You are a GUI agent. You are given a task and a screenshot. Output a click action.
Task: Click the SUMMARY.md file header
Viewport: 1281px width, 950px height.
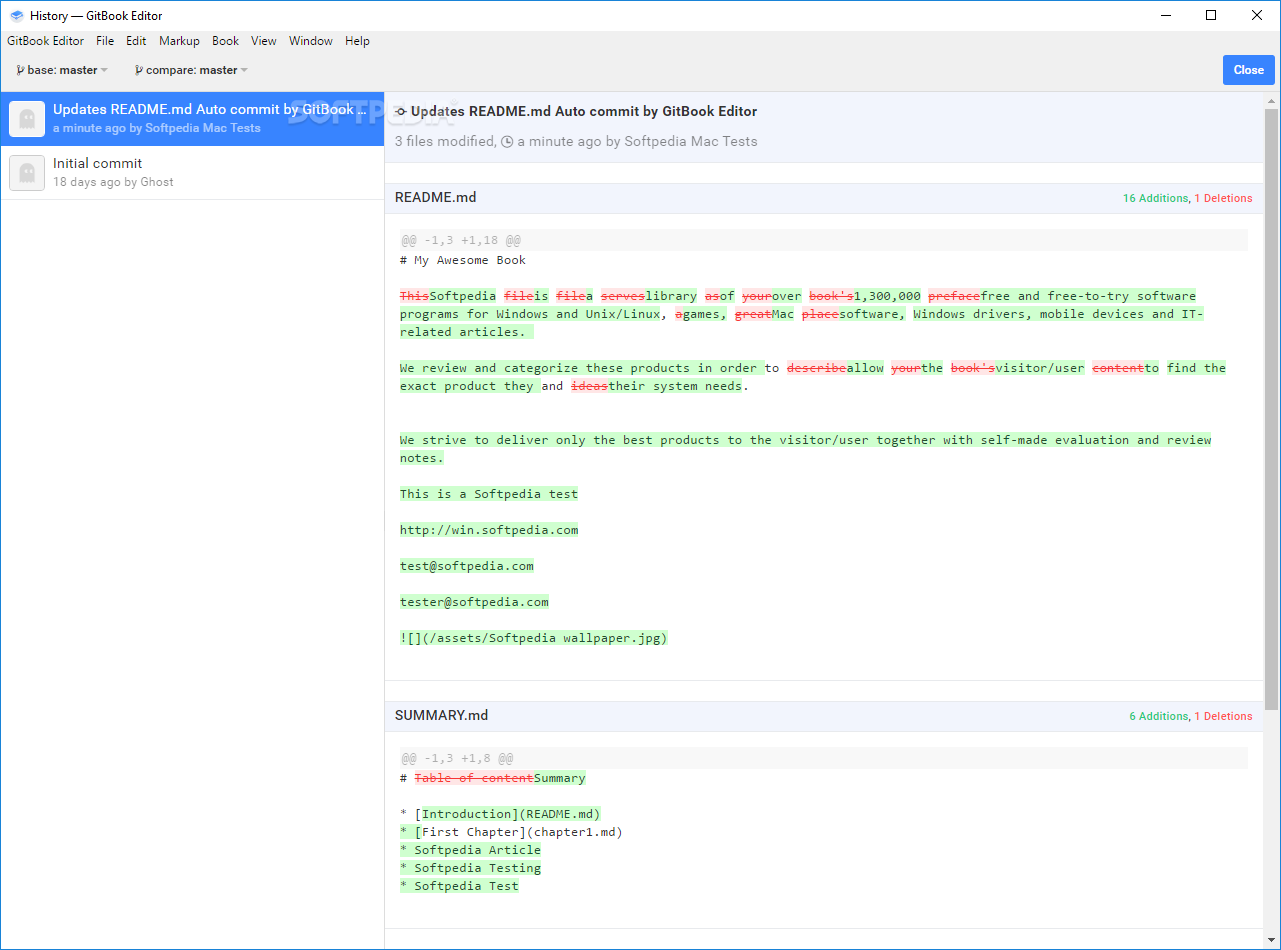(823, 716)
